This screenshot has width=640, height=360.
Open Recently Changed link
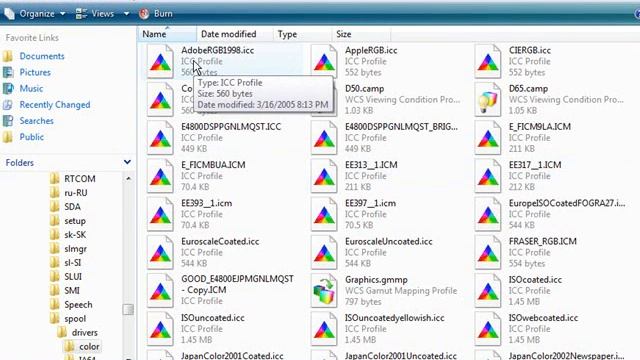(55, 104)
